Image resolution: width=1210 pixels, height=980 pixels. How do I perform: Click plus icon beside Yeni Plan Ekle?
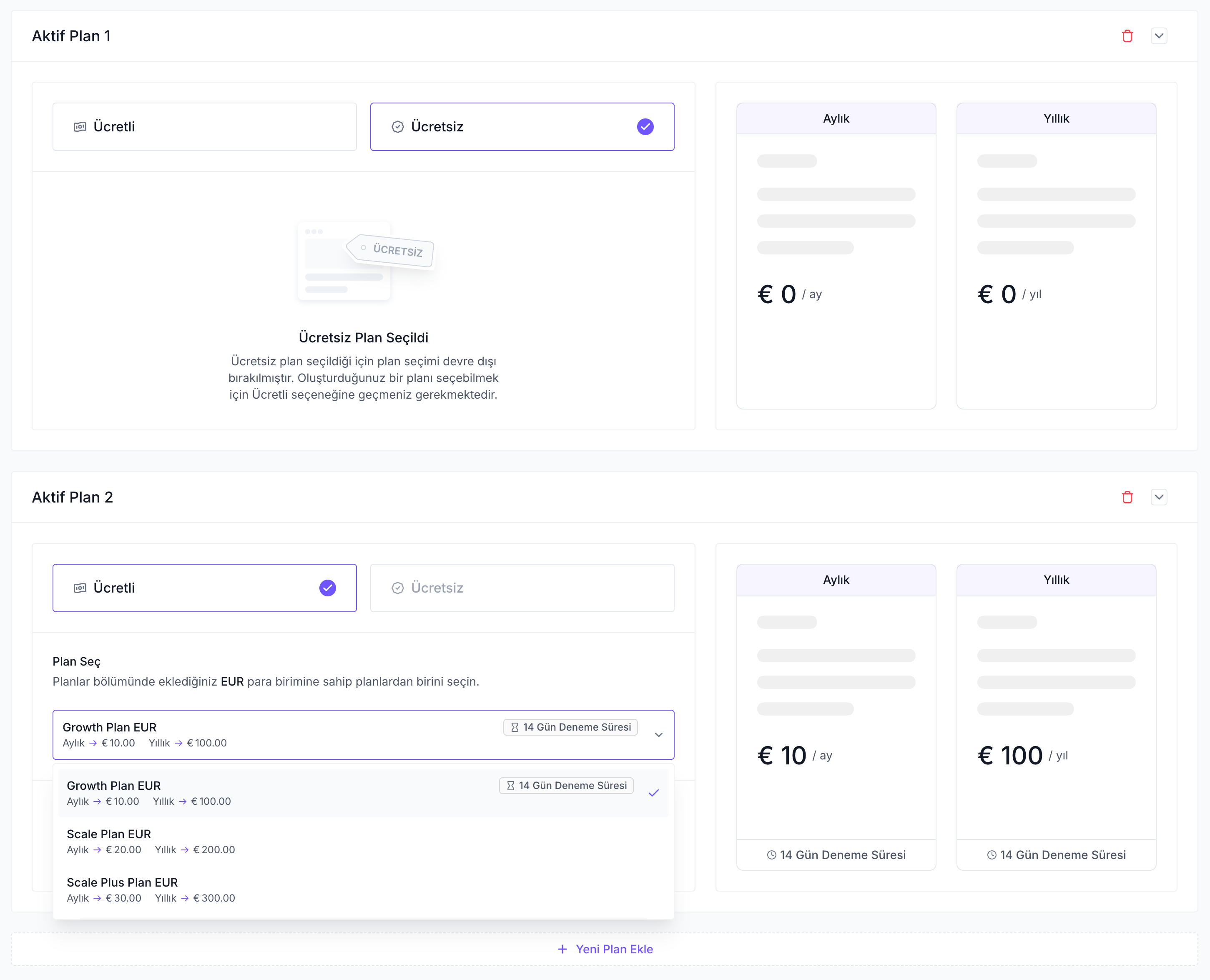pos(562,950)
